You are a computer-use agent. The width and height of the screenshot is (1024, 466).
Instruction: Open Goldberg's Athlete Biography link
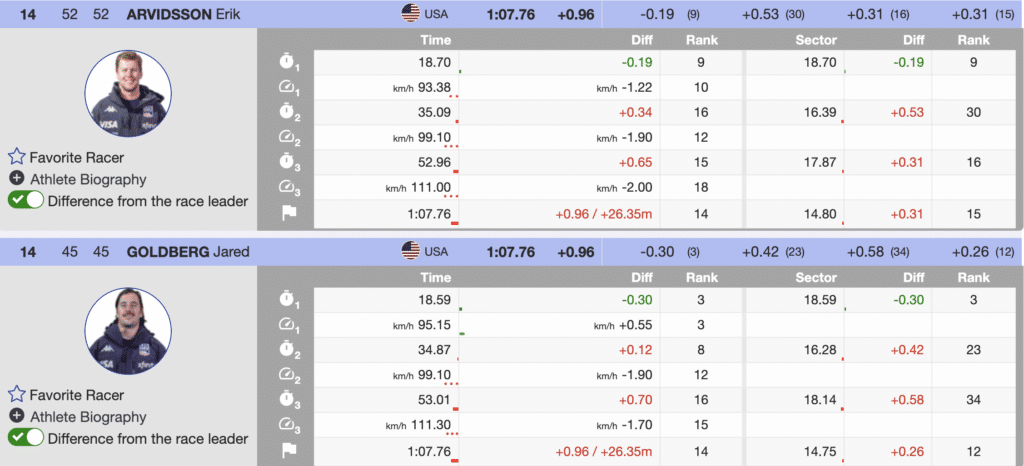[88, 417]
